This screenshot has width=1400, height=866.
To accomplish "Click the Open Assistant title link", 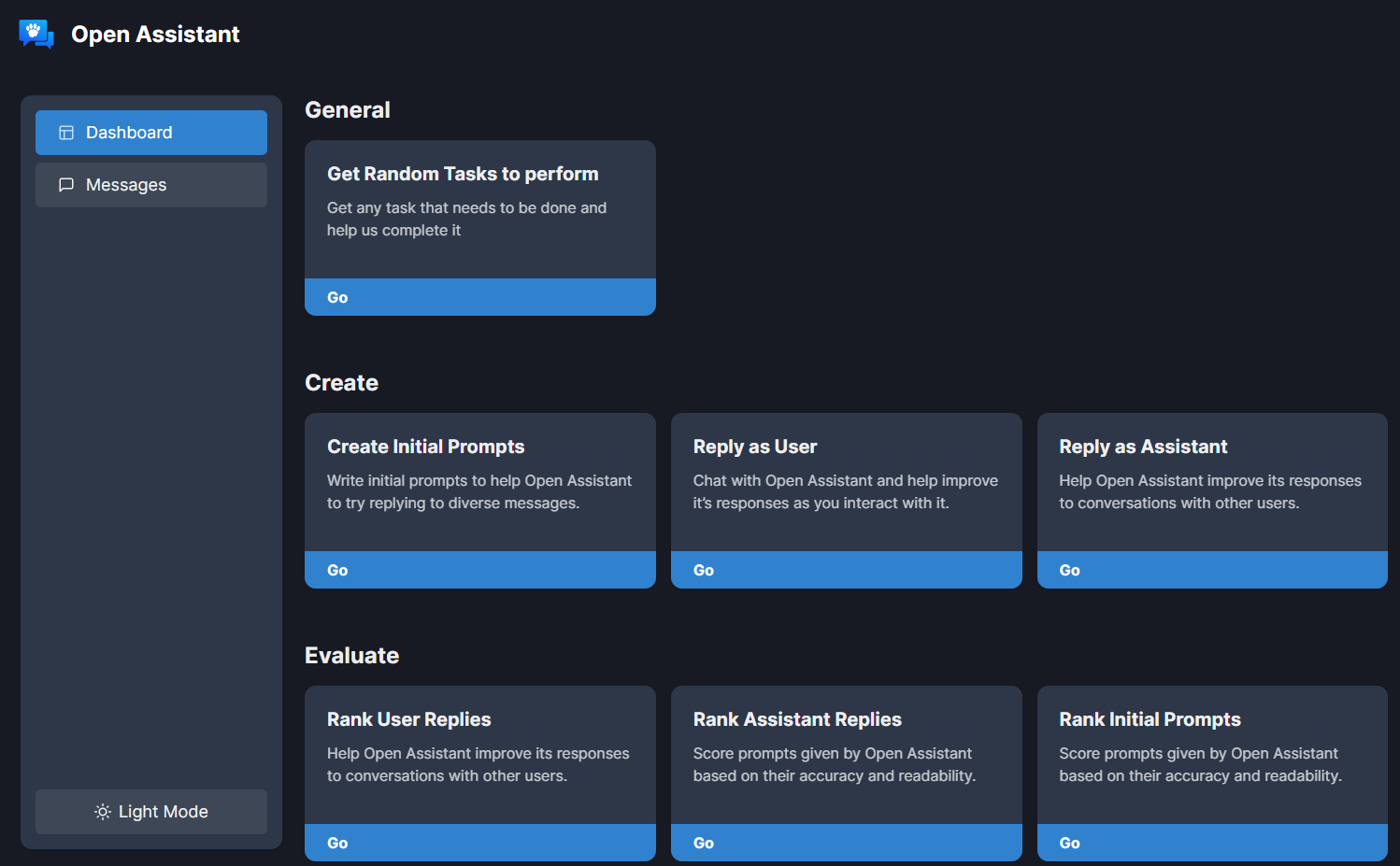I will (x=155, y=35).
